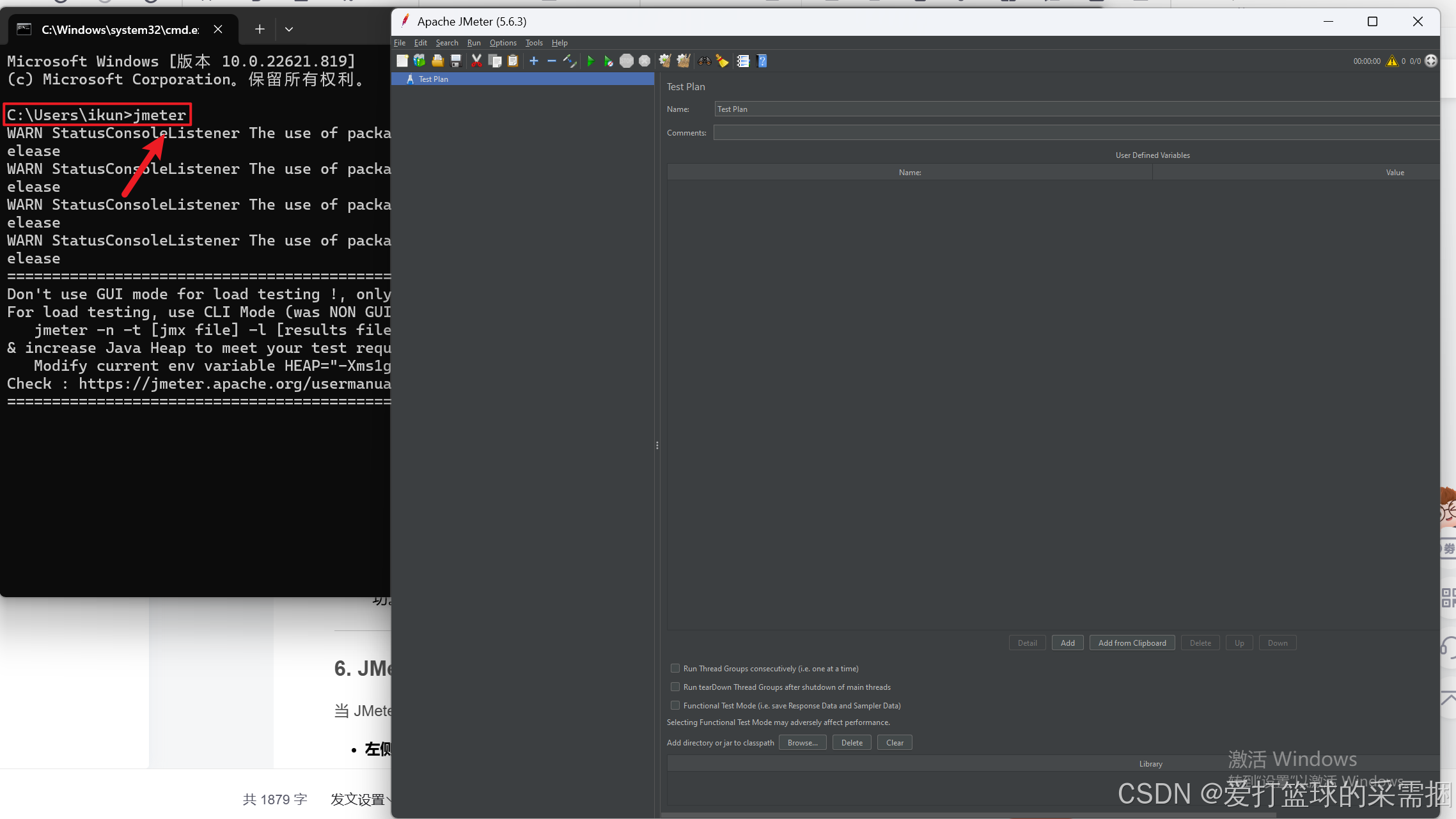Click the New test plan icon
The image size is (1456, 819).
point(402,61)
